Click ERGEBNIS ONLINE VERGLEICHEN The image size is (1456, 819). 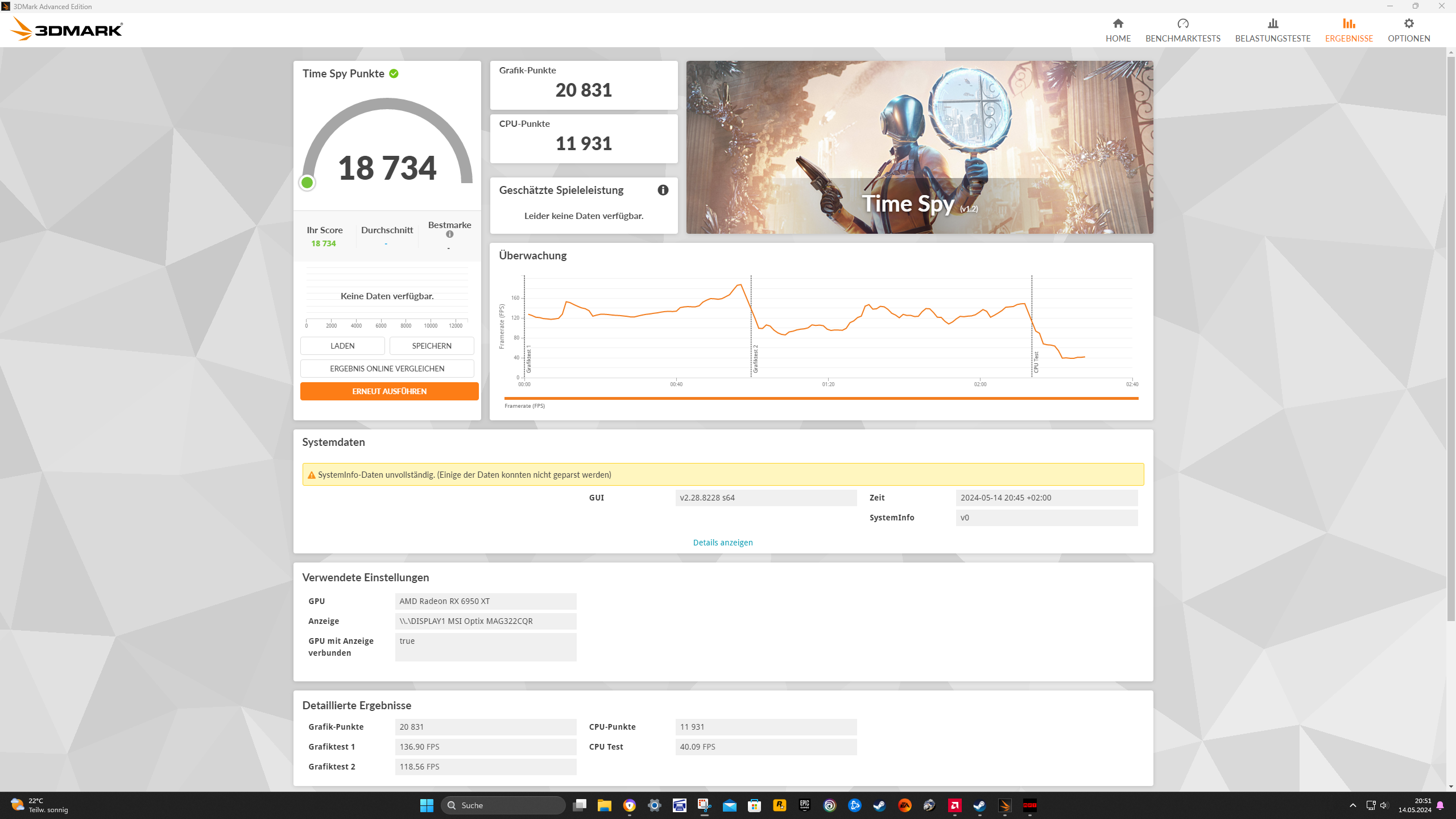(387, 369)
